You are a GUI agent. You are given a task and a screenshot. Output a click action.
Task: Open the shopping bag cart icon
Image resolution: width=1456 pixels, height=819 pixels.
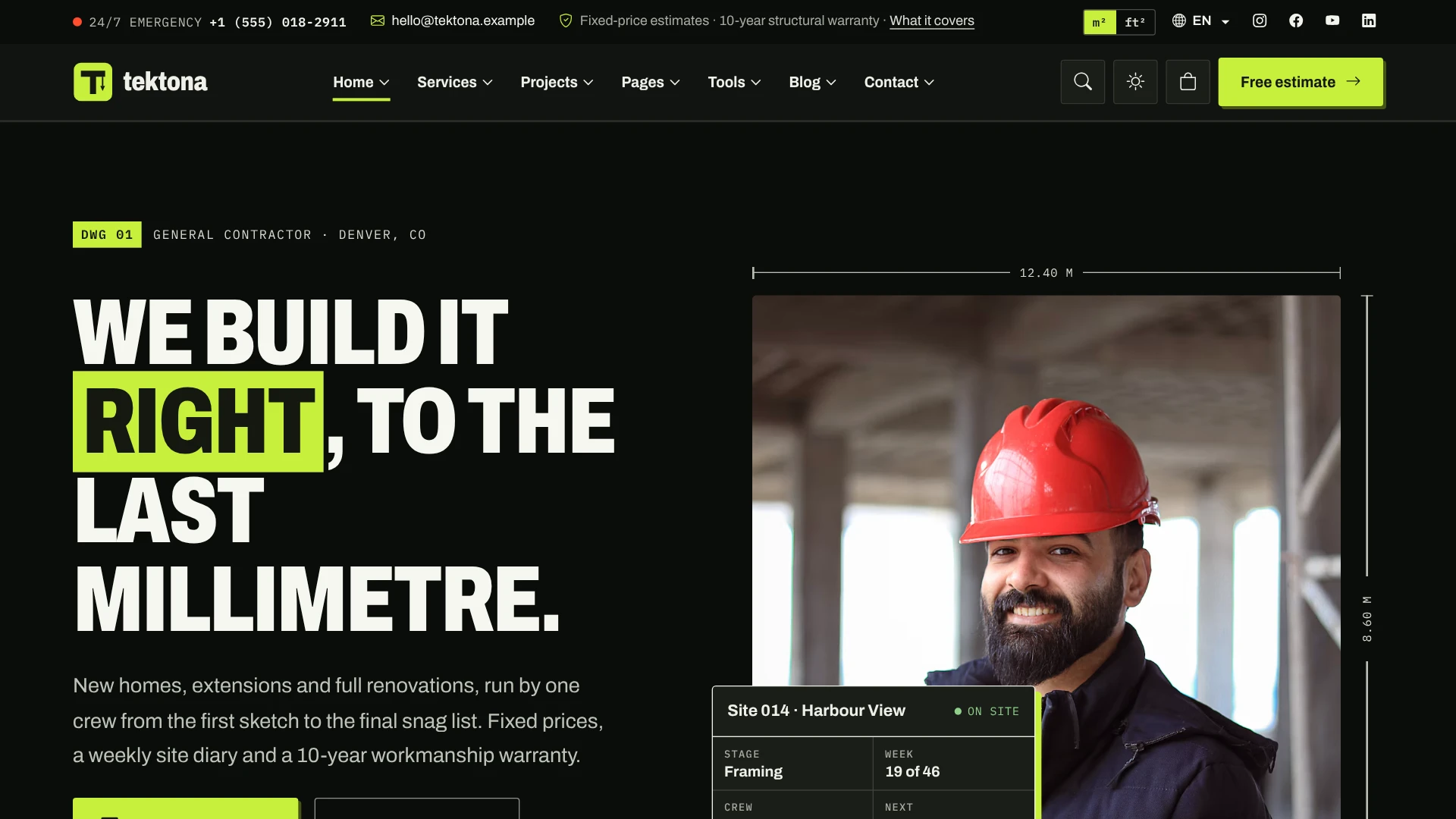[x=1188, y=82]
